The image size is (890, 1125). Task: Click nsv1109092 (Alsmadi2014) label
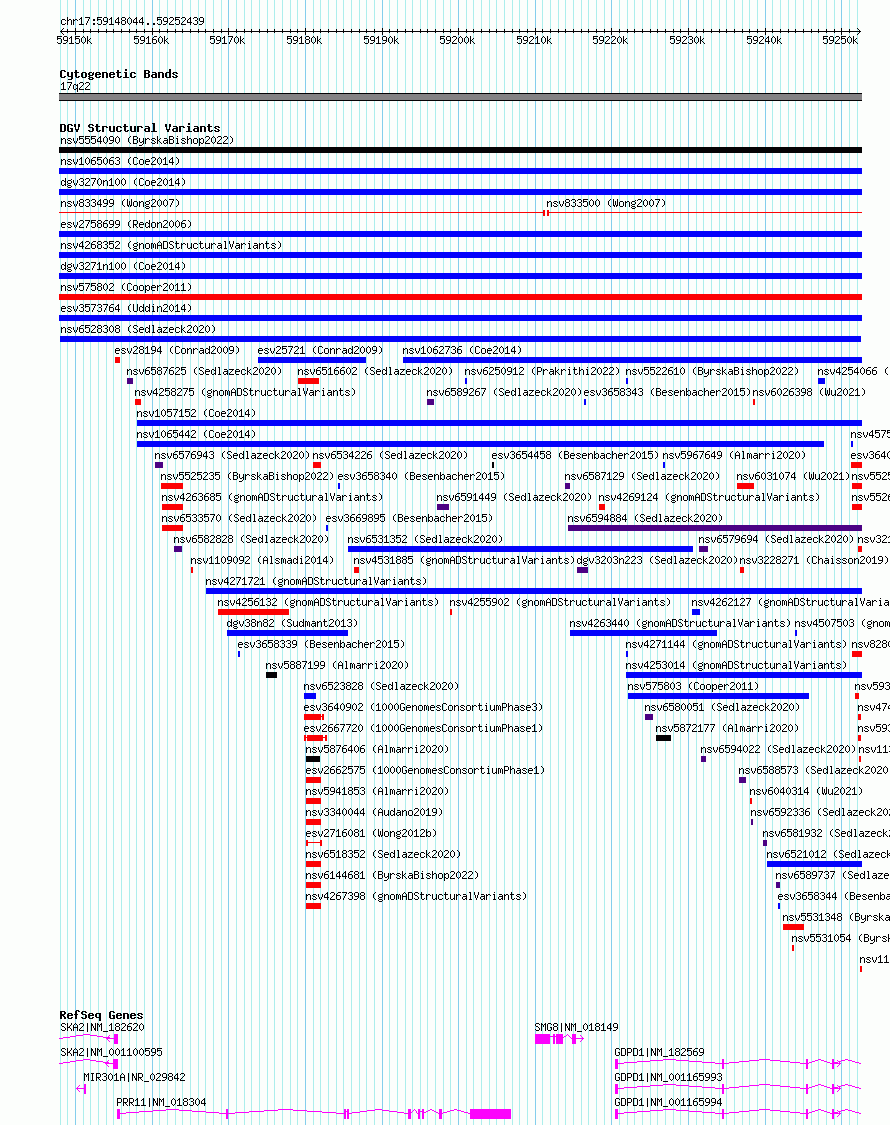pyautogui.click(x=262, y=560)
